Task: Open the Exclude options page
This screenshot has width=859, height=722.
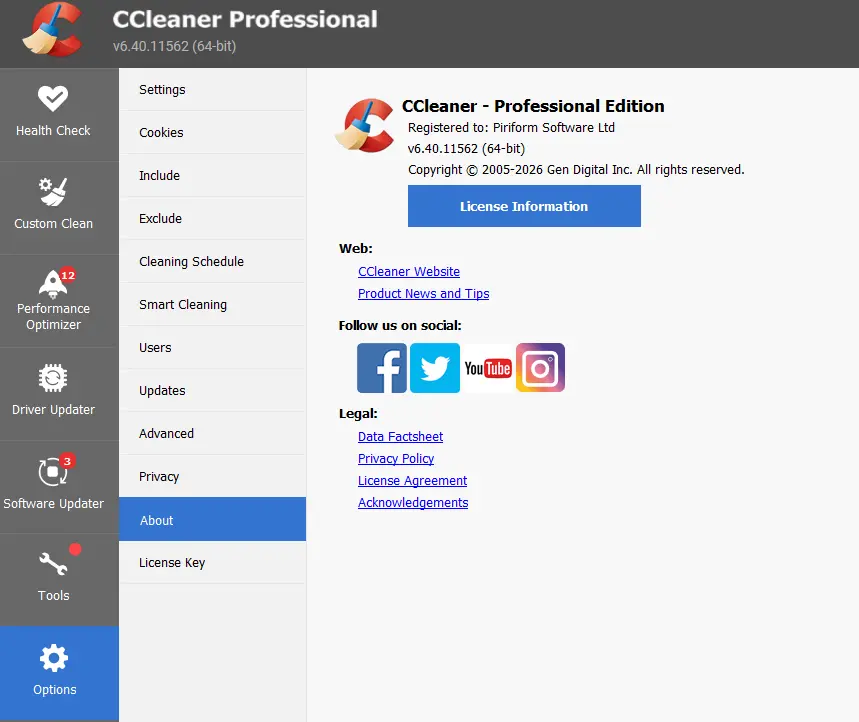Action: point(212,219)
